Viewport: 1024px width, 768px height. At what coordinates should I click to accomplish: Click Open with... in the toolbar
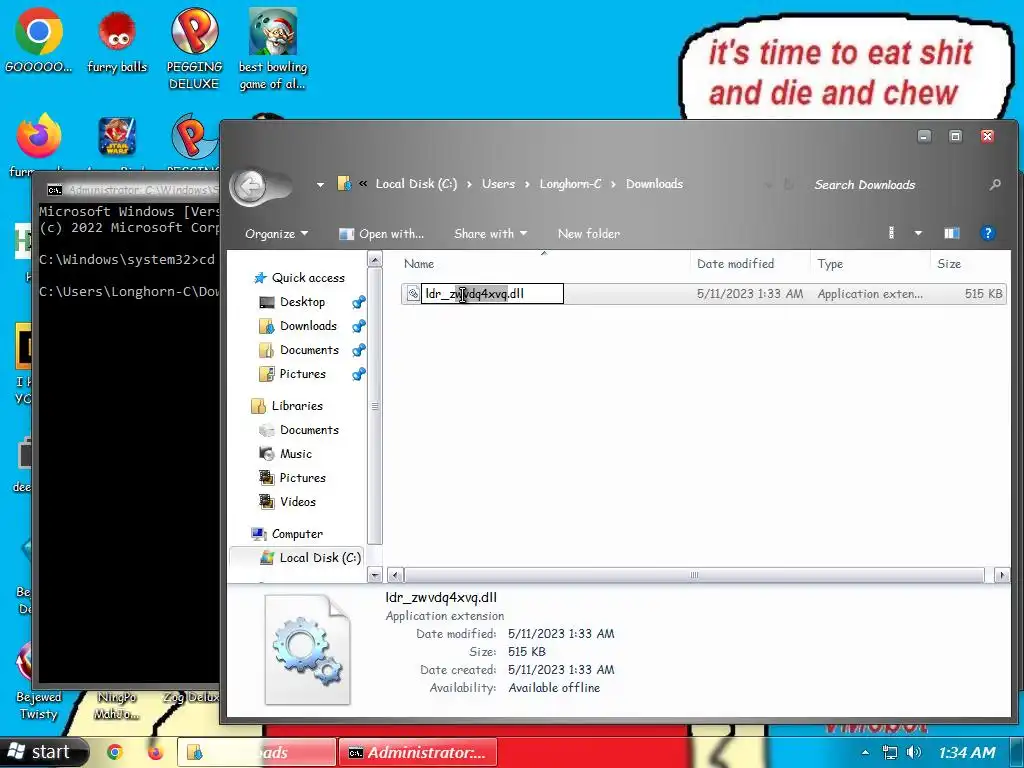(382, 234)
